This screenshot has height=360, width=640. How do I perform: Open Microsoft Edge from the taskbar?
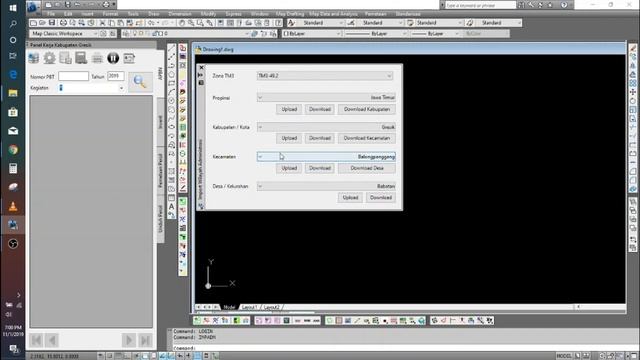pyautogui.click(x=13, y=75)
